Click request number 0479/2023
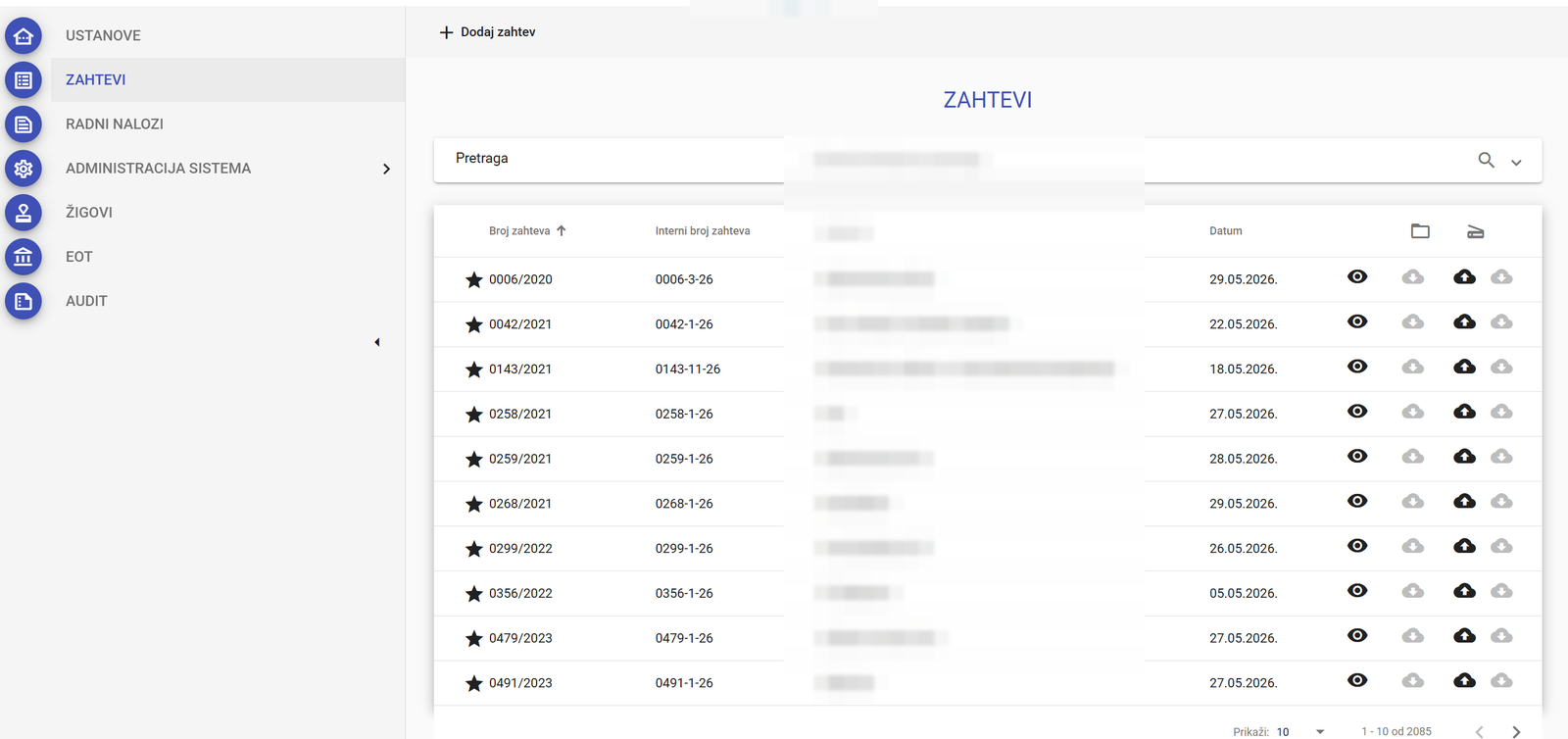 coord(520,638)
